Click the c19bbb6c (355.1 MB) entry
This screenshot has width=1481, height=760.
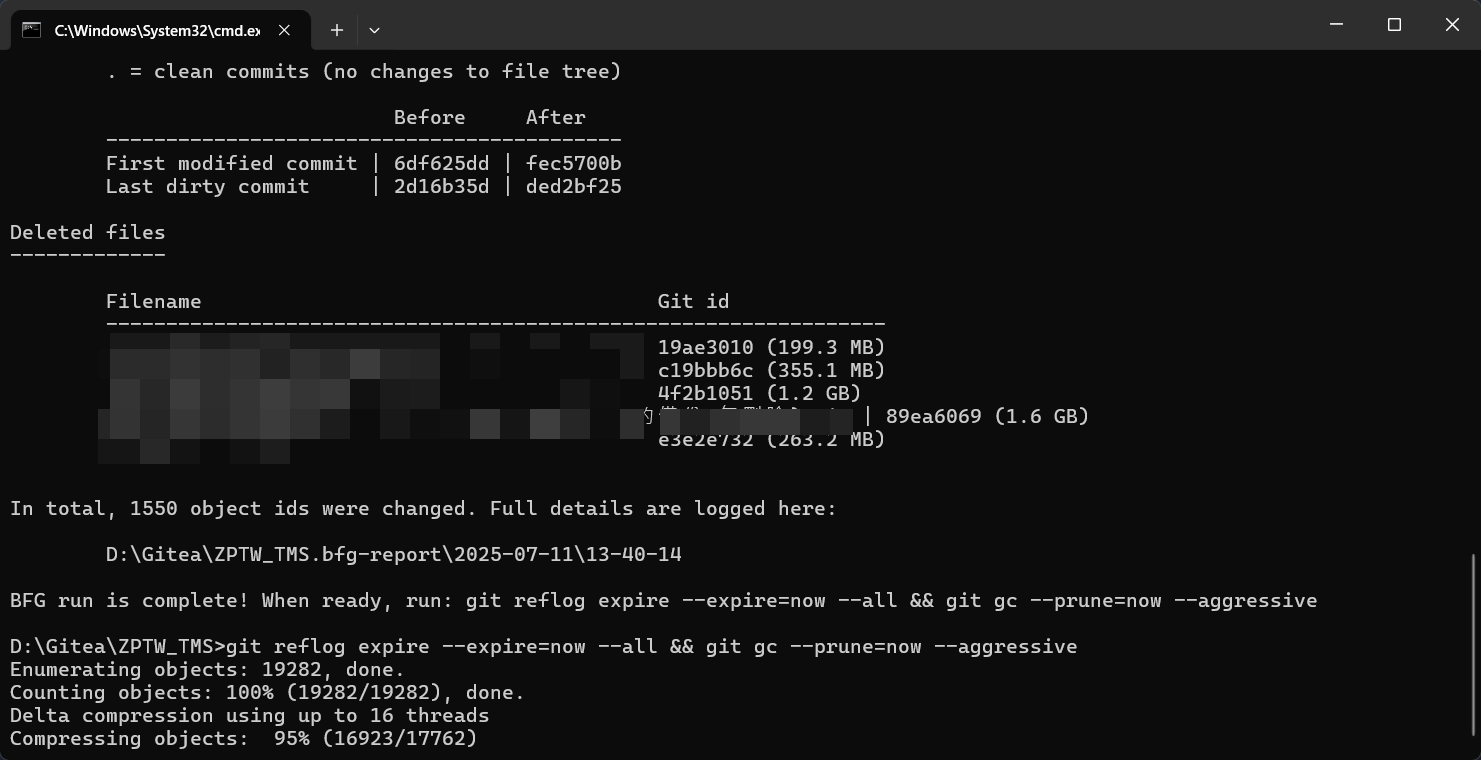tap(771, 370)
